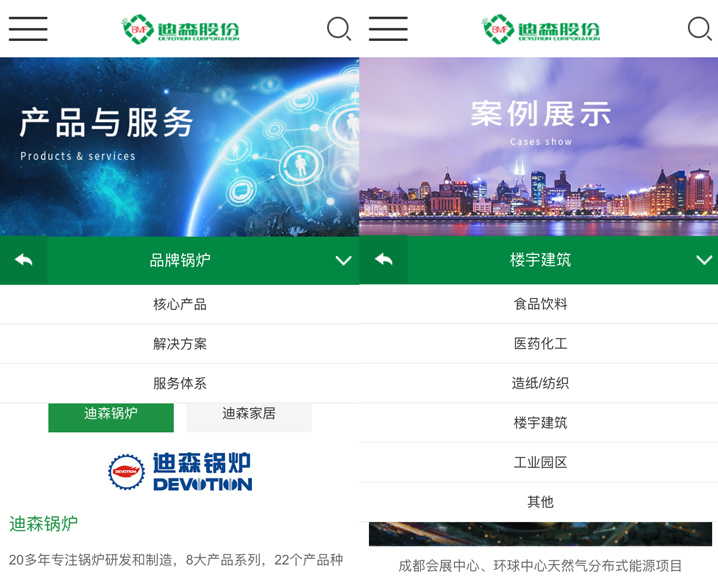Open the green 迪森锅炉 heading link

click(x=44, y=523)
